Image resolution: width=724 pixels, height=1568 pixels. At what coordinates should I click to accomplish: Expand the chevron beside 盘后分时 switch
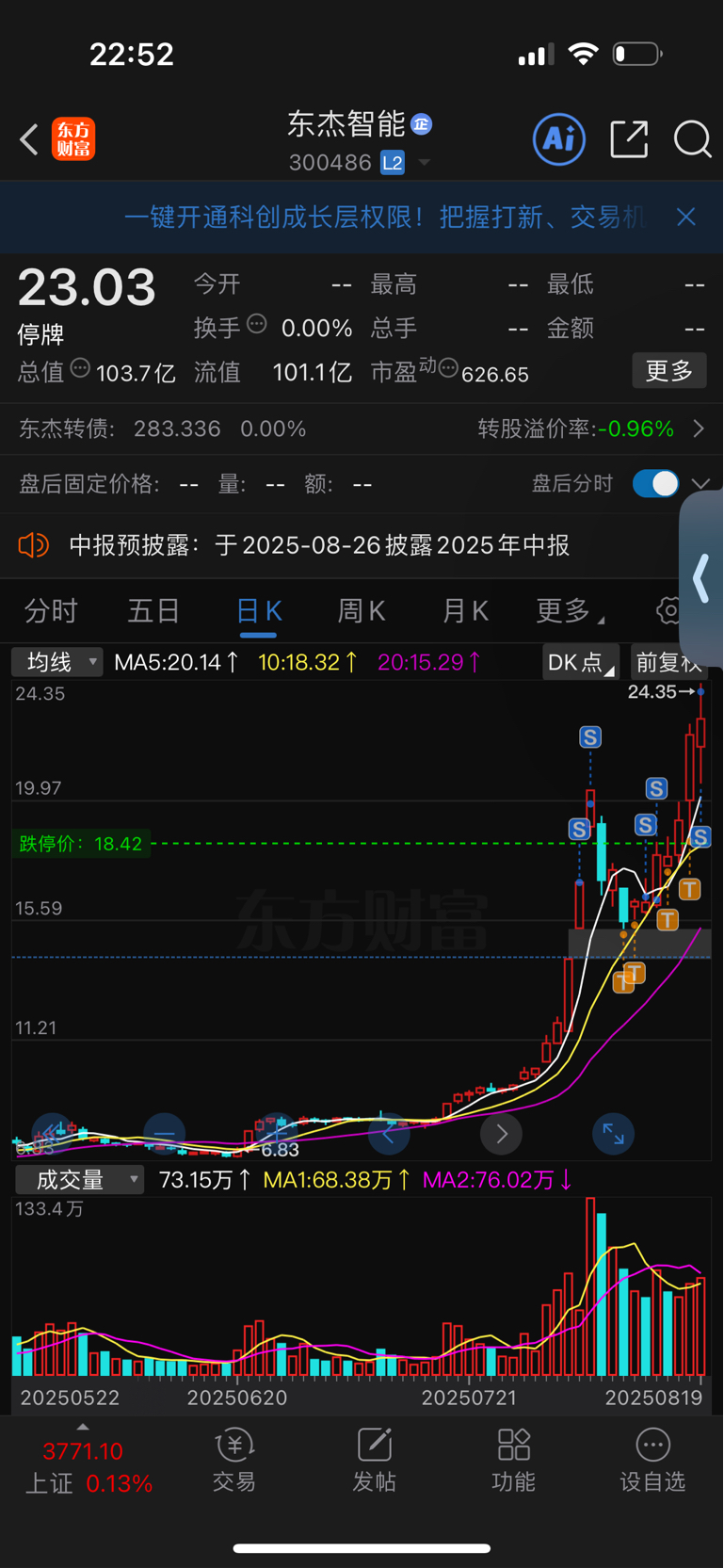click(700, 483)
